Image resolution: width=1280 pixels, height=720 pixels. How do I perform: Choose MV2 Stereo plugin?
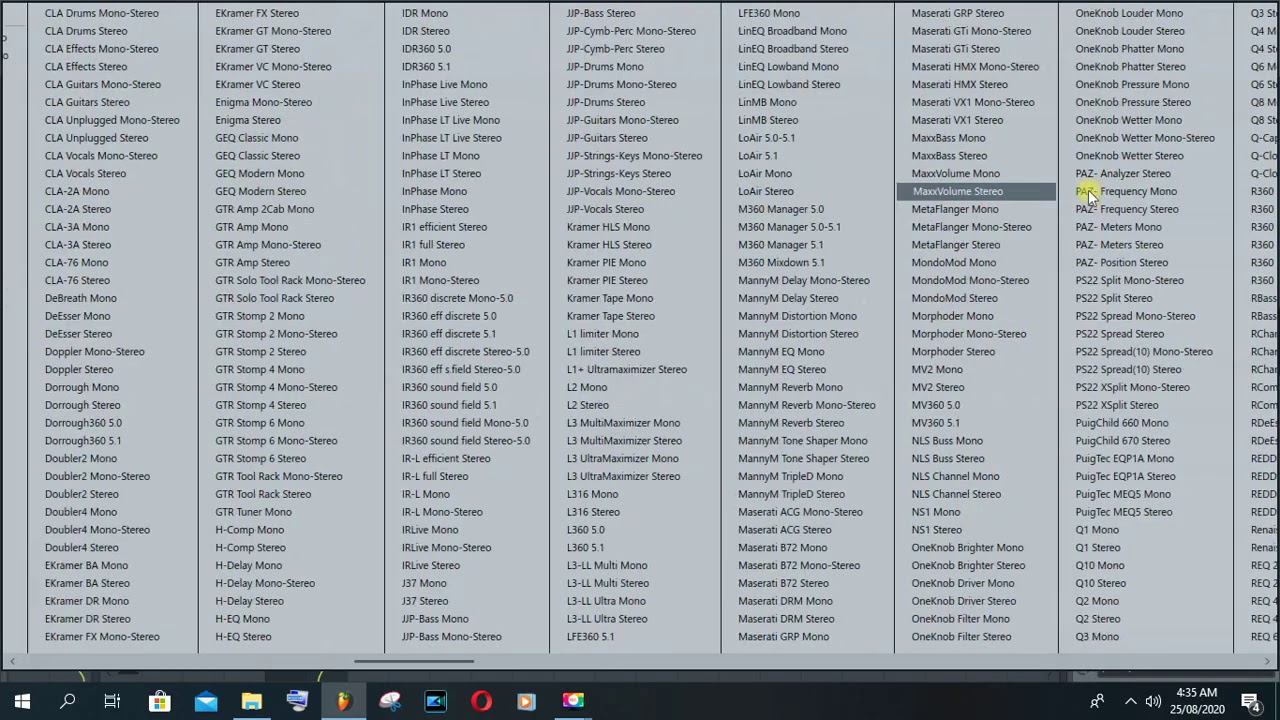[x=938, y=387]
